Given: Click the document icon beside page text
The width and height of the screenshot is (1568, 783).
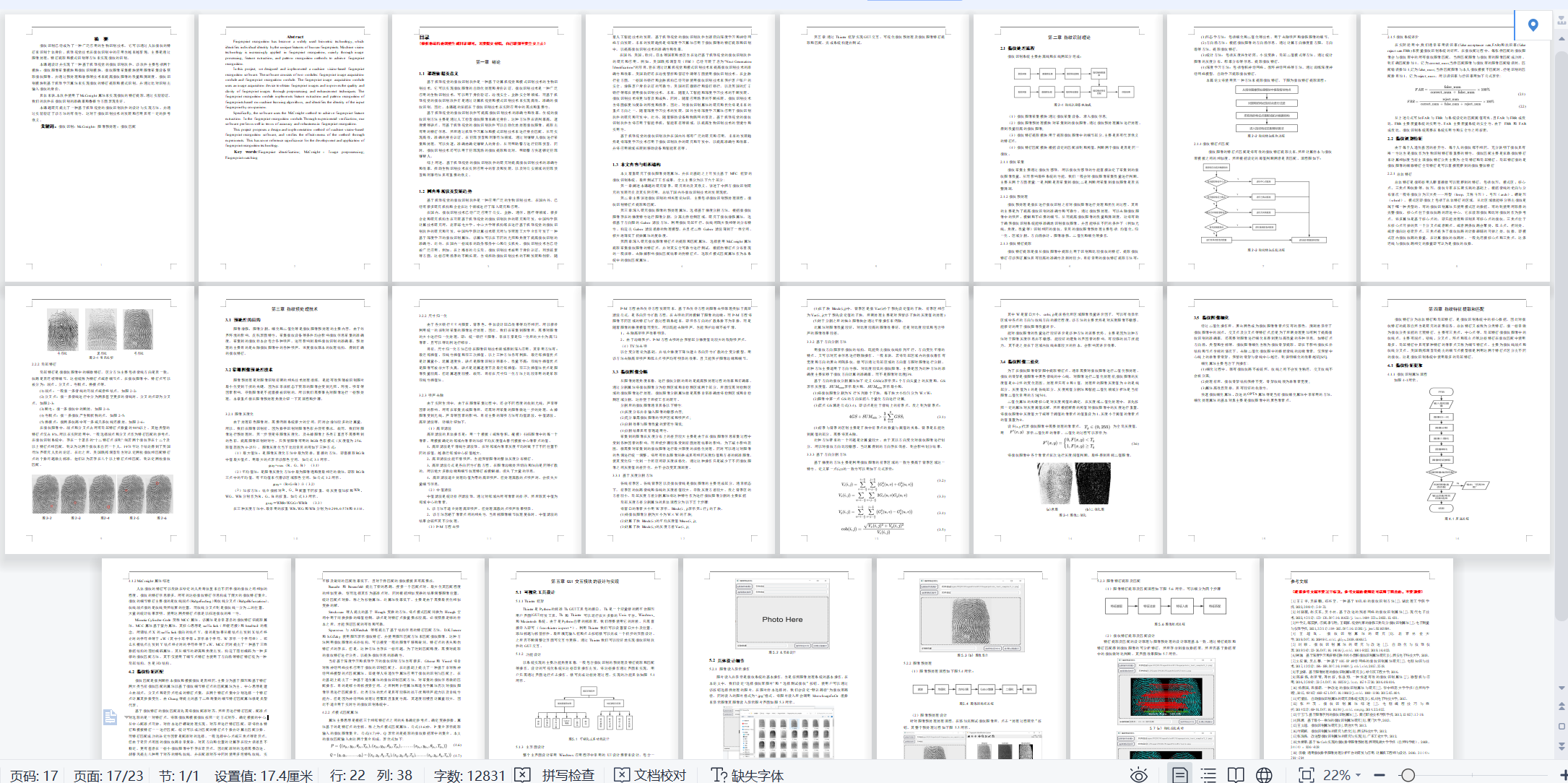Looking at the screenshot, I should (110, 717).
